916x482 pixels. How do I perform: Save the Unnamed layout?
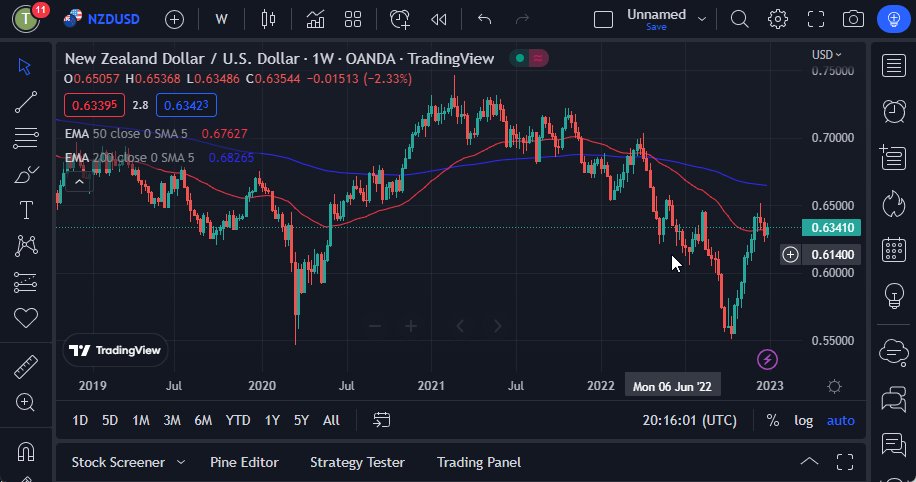tap(656, 27)
